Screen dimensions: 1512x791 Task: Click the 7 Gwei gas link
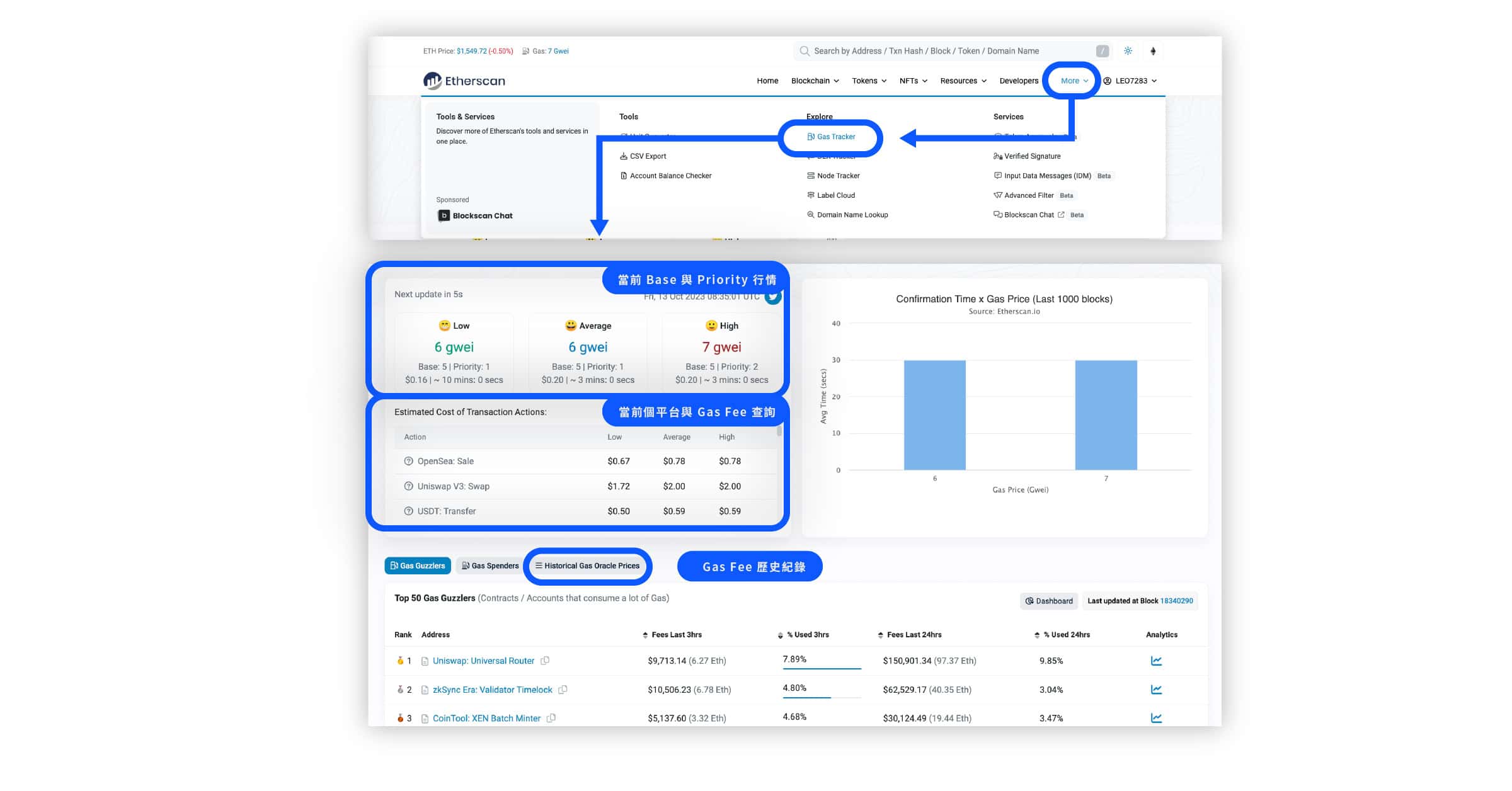point(558,51)
